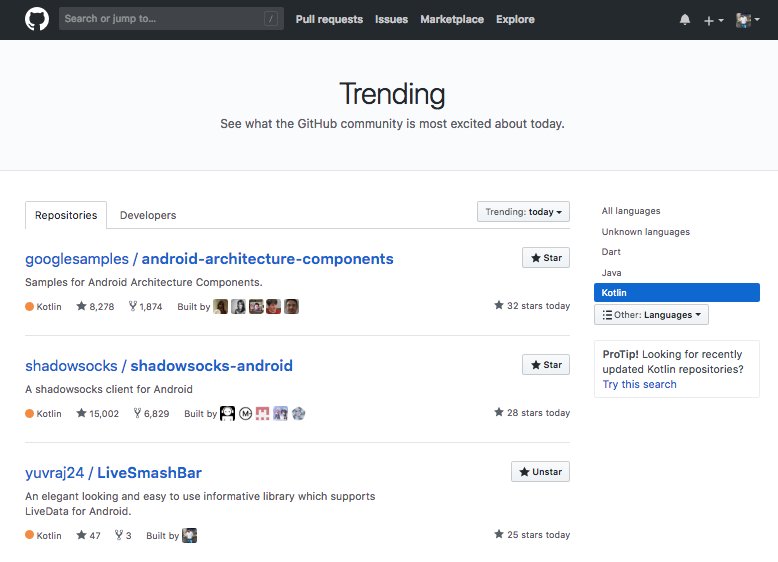
Task: Filter trending by Dart
Action: click(611, 252)
